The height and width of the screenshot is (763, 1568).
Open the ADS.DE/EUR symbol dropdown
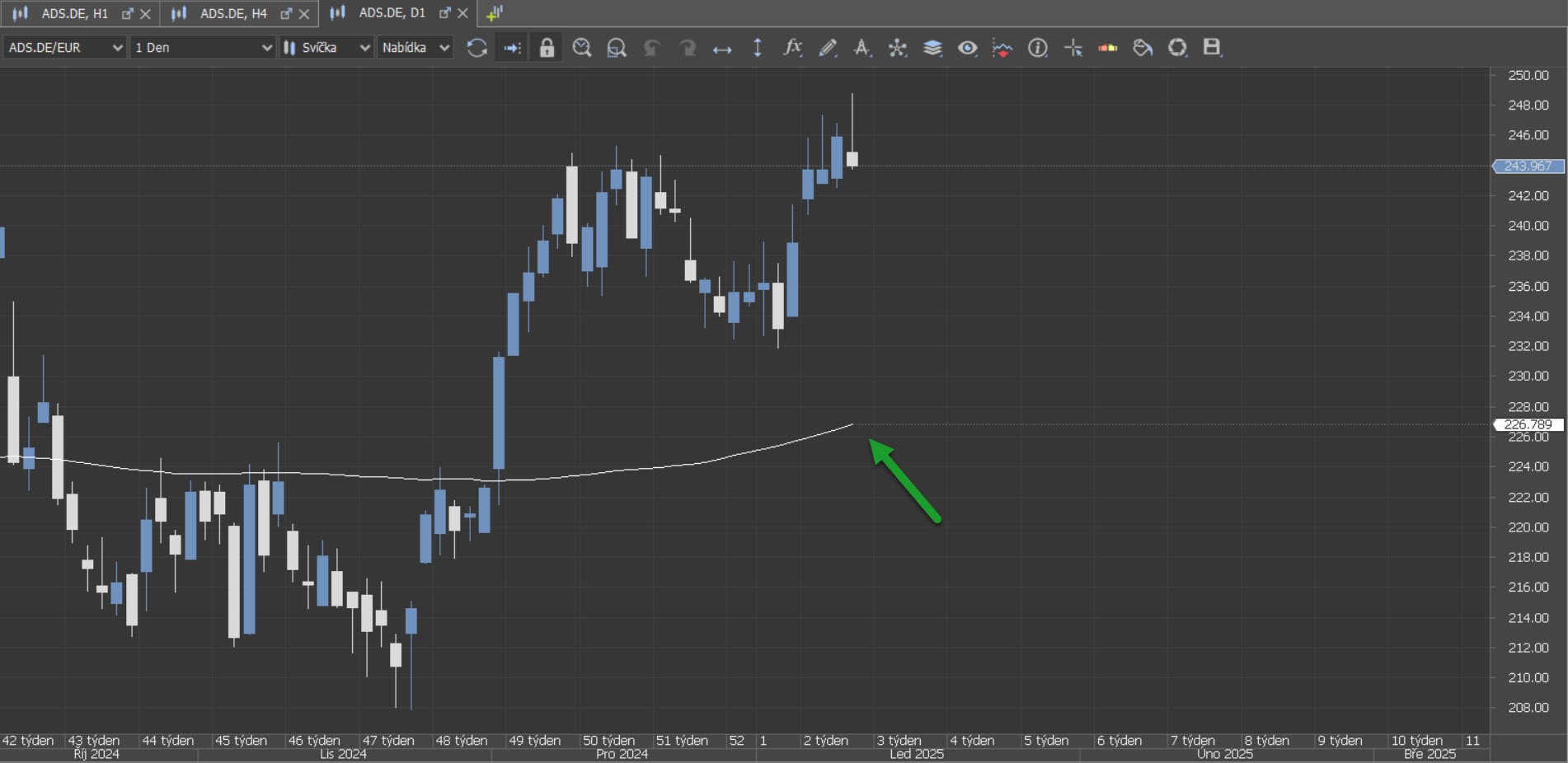pyautogui.click(x=65, y=48)
